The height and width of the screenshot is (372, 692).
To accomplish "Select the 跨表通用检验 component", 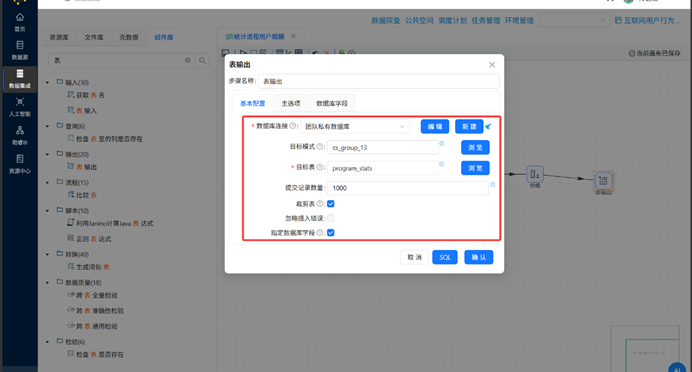I will tap(92, 326).
